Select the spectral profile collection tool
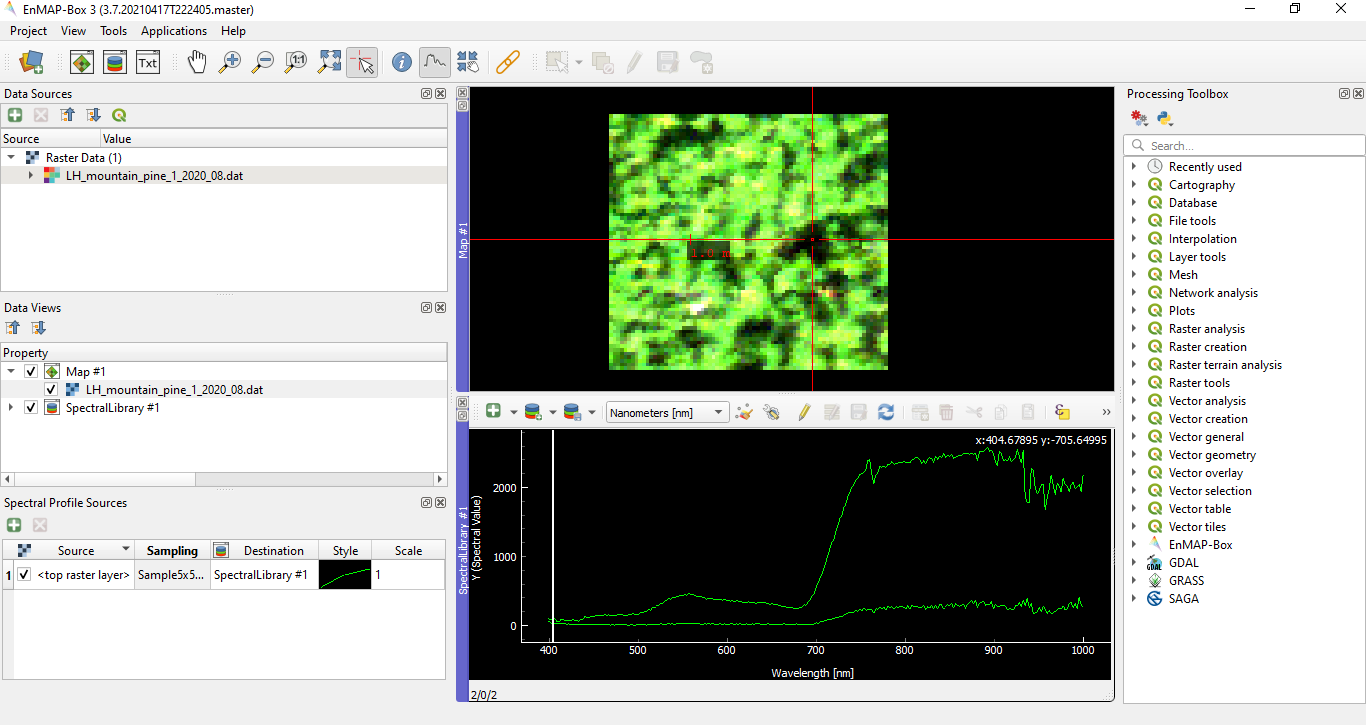 click(434, 61)
